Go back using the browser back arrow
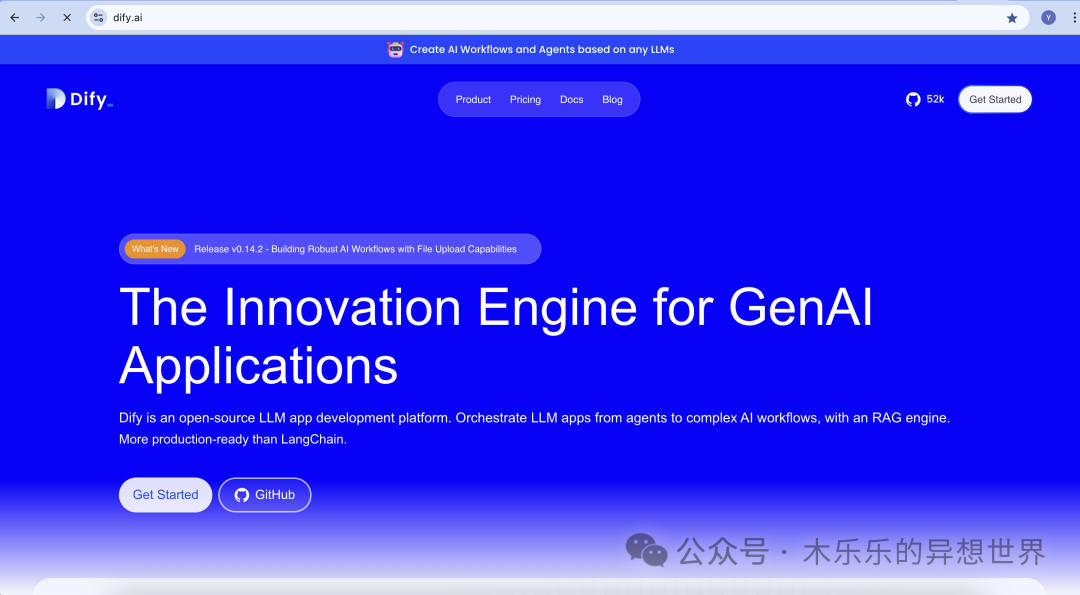The height and width of the screenshot is (595, 1080). click(14, 18)
